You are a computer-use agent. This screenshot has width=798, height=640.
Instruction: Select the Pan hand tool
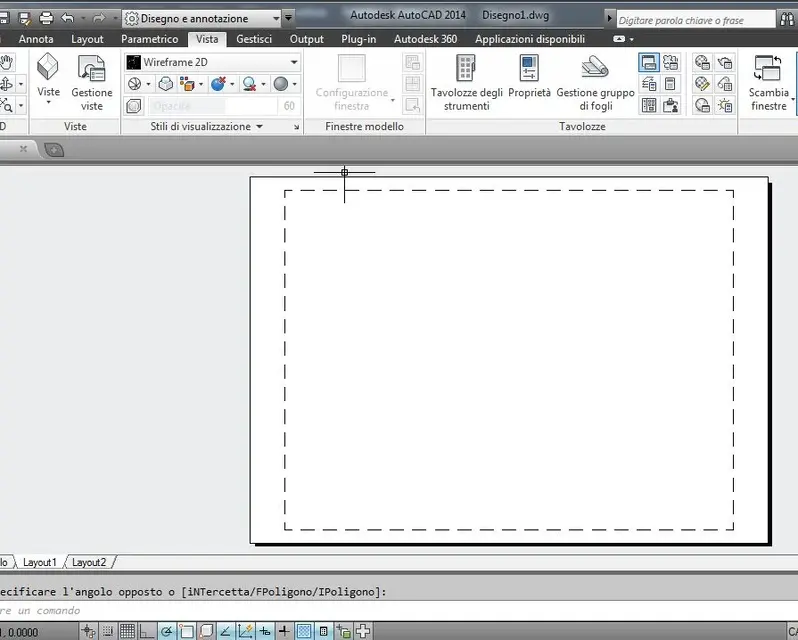(6, 63)
